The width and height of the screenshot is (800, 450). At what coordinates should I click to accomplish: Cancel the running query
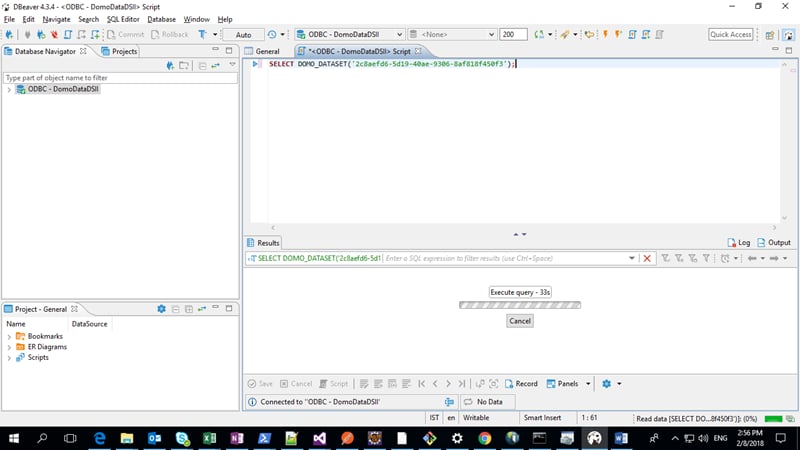point(520,321)
